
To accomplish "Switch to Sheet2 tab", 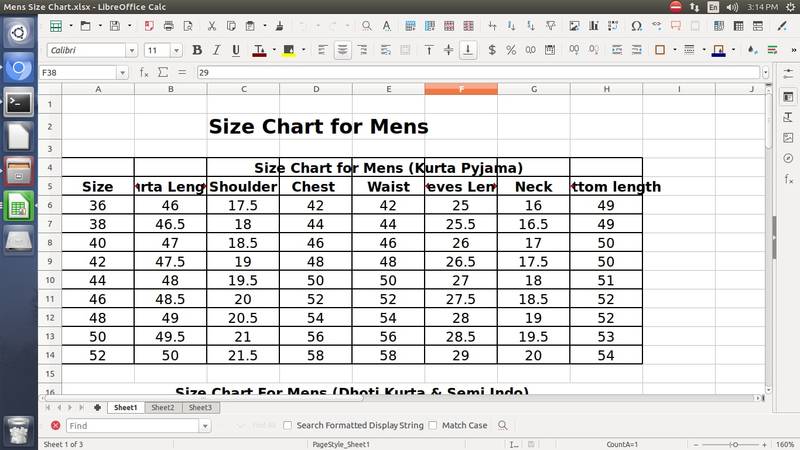I will (x=162, y=408).
